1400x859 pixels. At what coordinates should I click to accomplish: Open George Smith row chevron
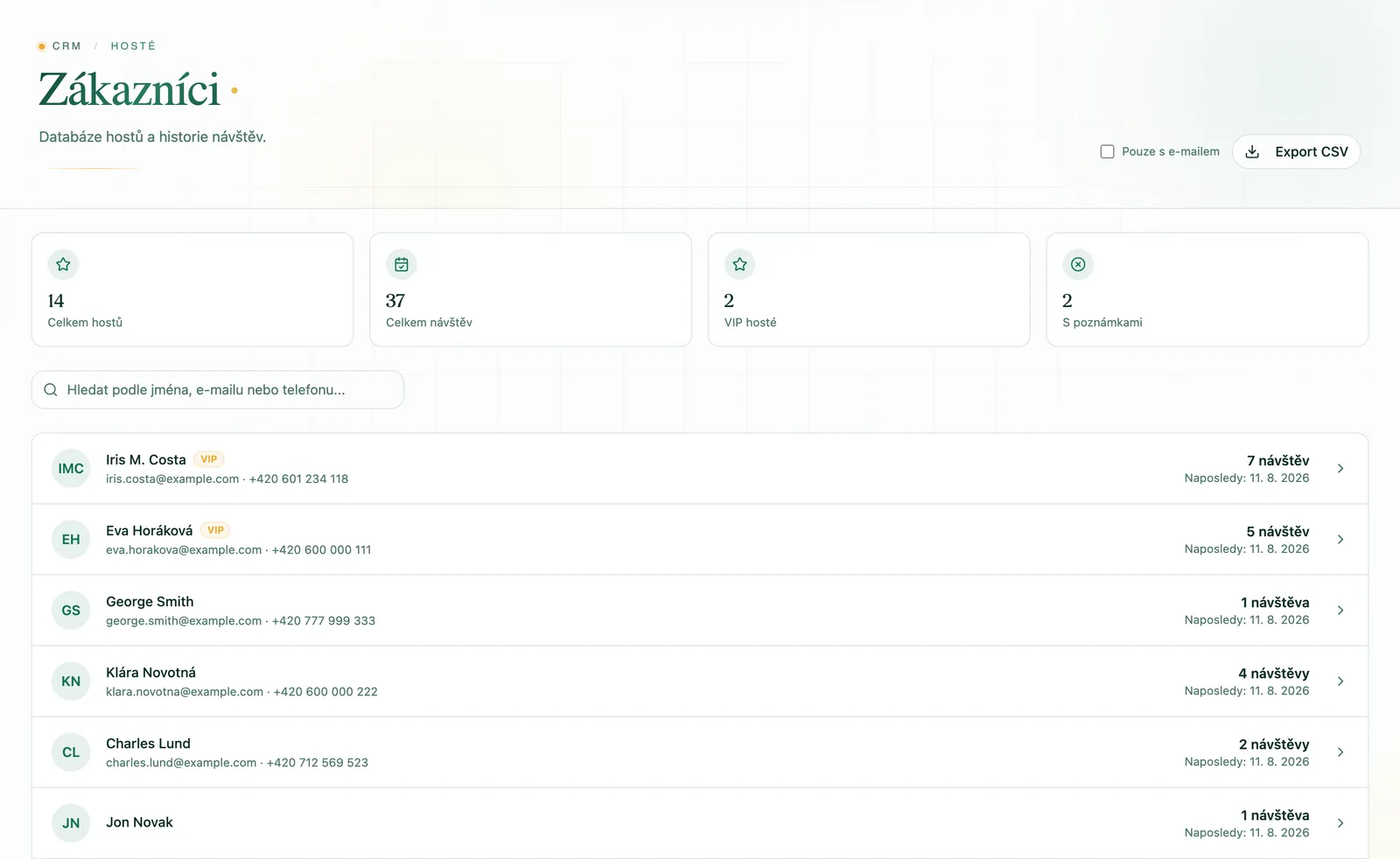point(1340,611)
